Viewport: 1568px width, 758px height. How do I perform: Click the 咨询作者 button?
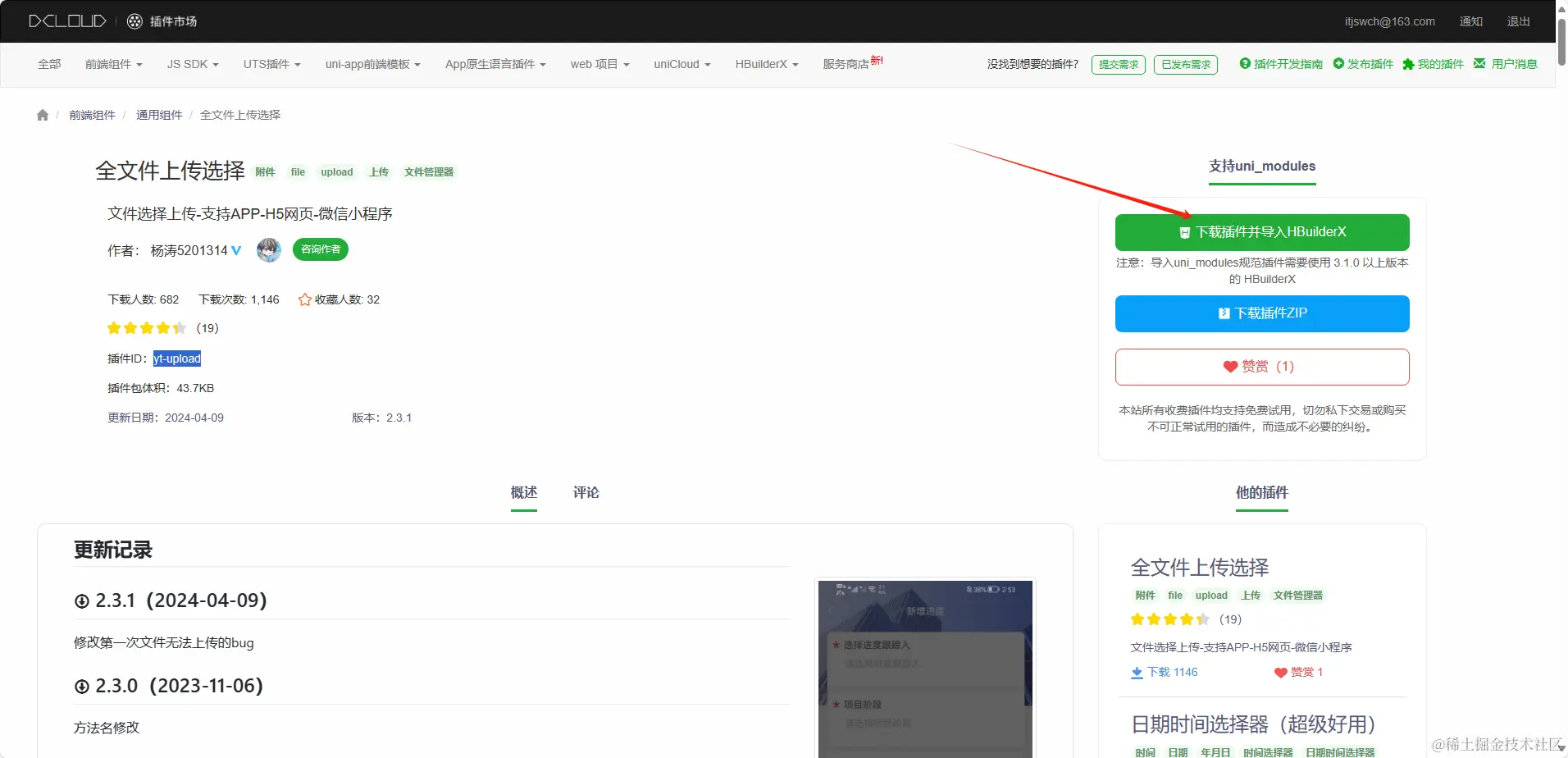click(x=321, y=249)
